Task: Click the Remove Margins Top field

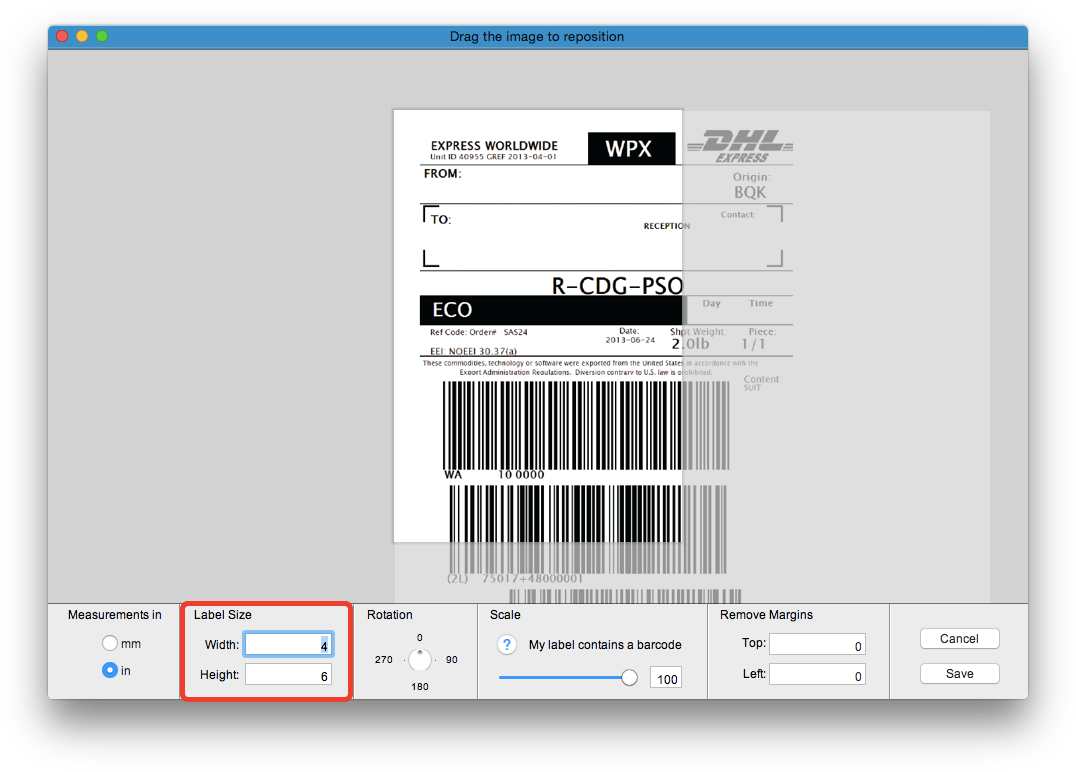Action: click(816, 646)
